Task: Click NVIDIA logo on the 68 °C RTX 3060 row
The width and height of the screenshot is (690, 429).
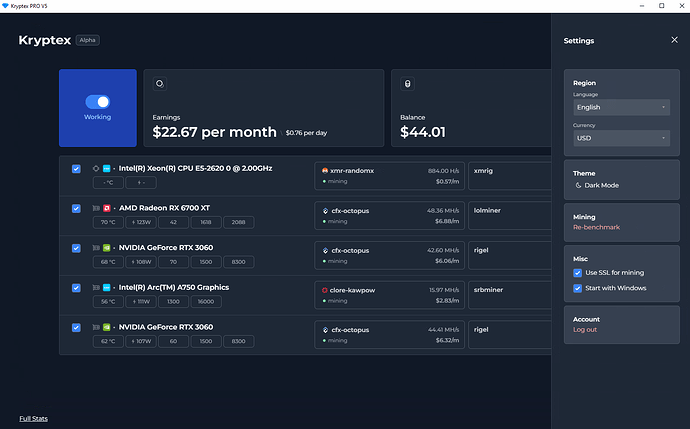Action: [x=106, y=248]
